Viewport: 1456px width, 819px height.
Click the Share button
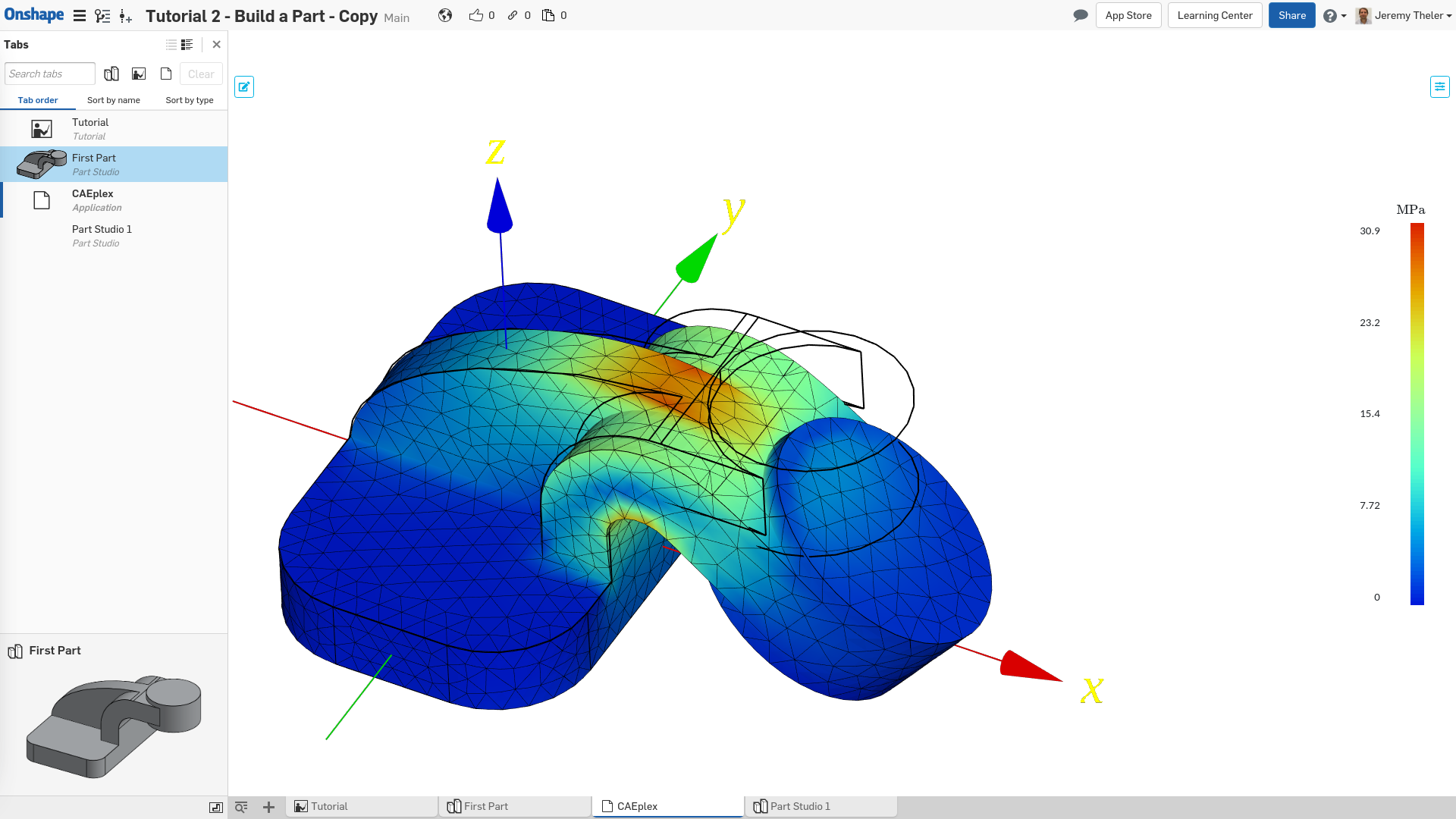(1291, 15)
